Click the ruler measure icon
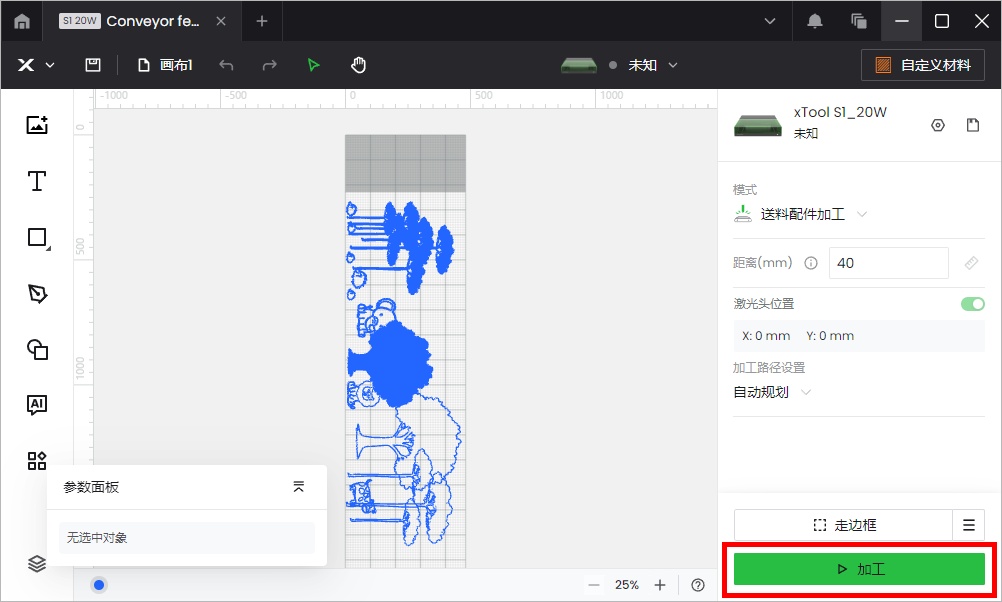This screenshot has height=602, width=1002. tap(971, 263)
